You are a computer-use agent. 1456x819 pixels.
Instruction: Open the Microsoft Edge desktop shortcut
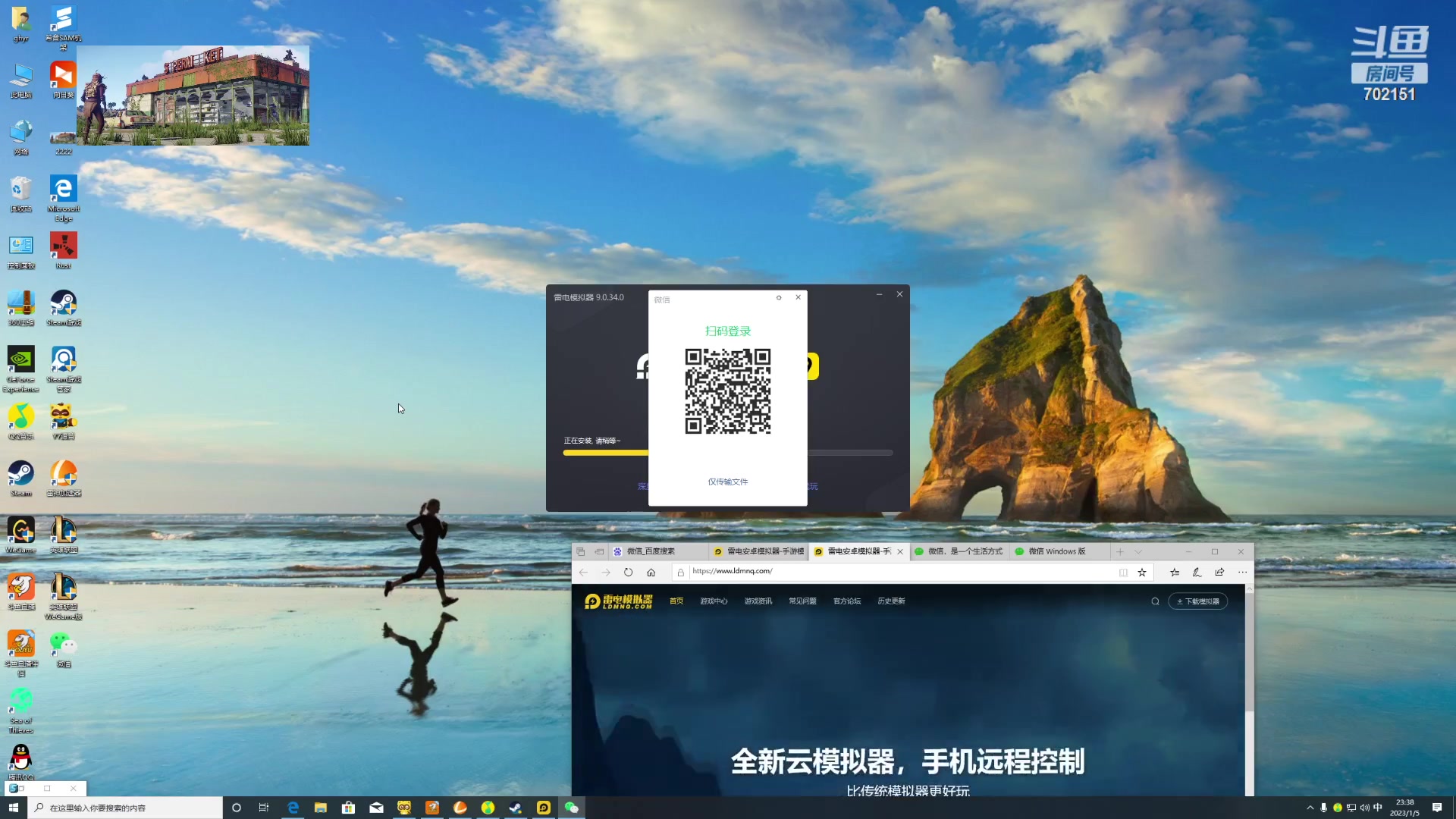(64, 197)
